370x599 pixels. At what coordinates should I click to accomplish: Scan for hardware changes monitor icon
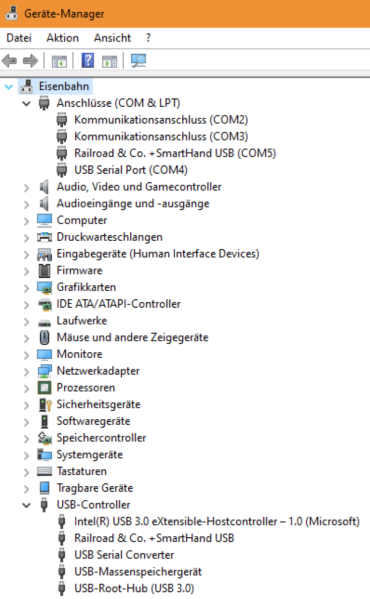138,60
